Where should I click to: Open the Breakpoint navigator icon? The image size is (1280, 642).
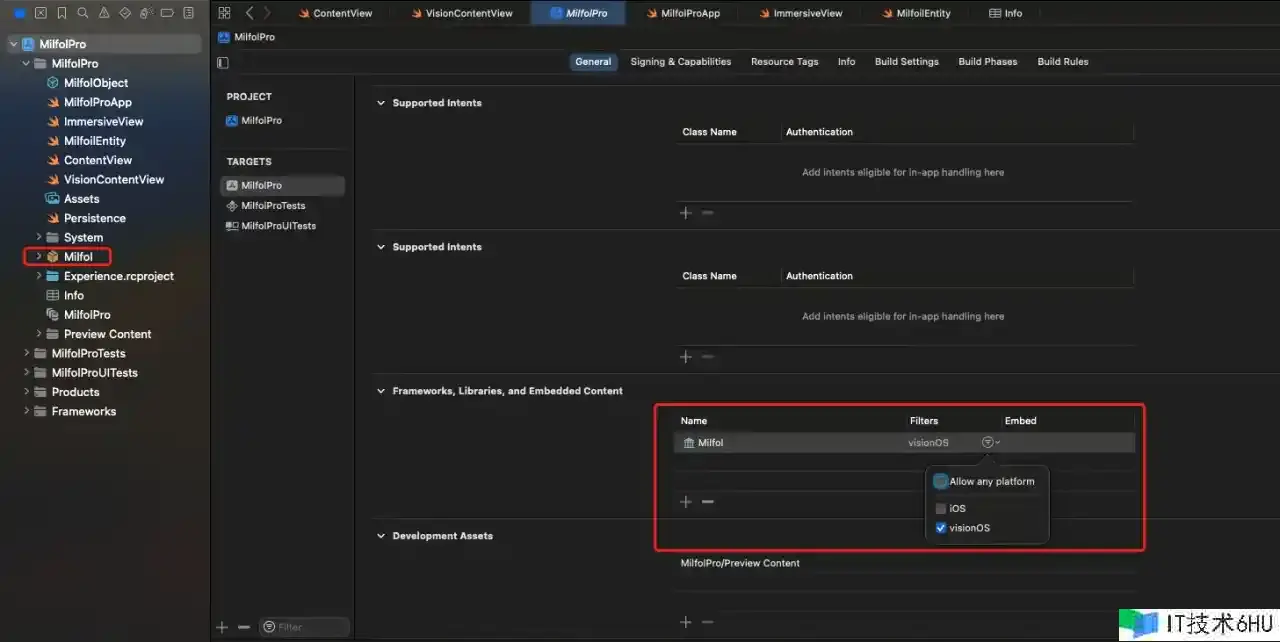click(167, 13)
